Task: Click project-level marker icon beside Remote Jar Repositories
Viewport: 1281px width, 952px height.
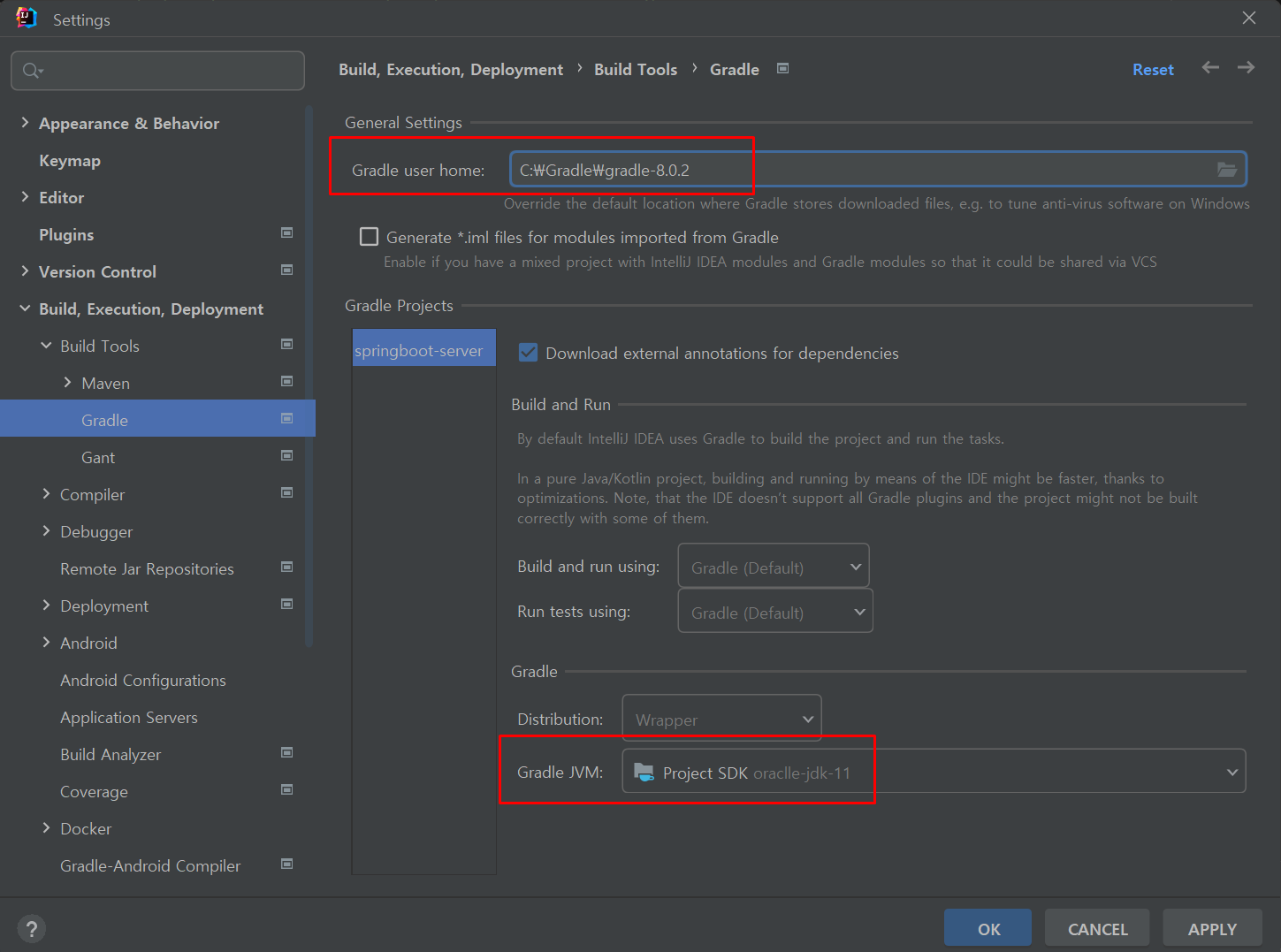Action: click(x=286, y=567)
